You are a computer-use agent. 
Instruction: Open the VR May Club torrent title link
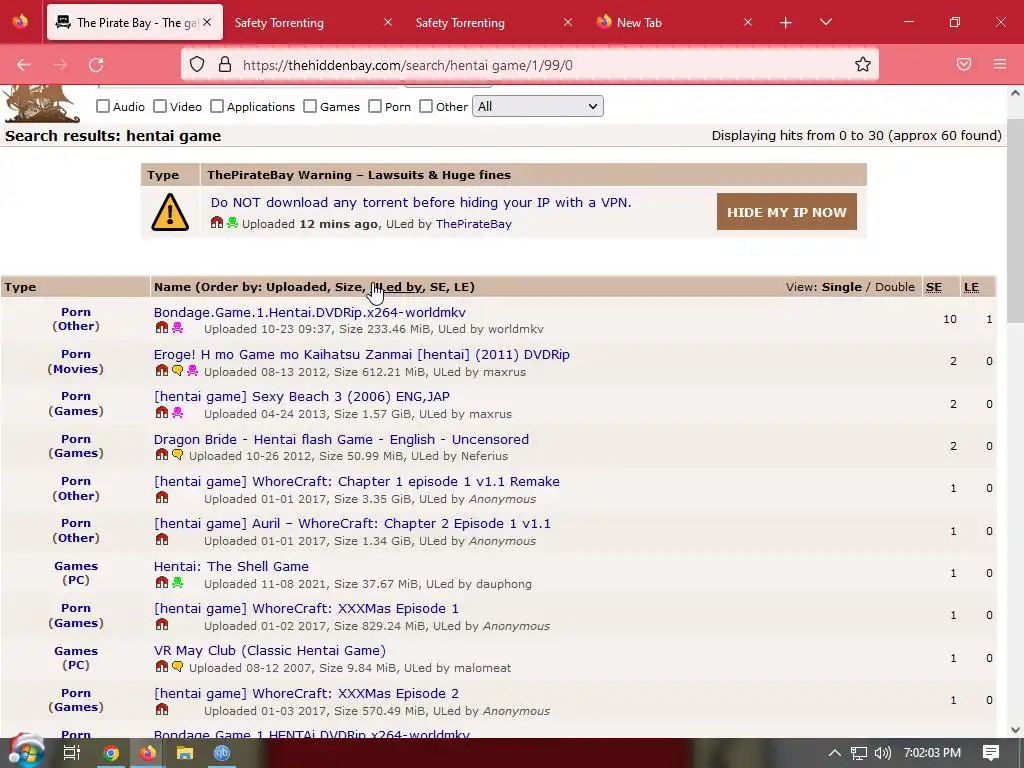pos(270,650)
